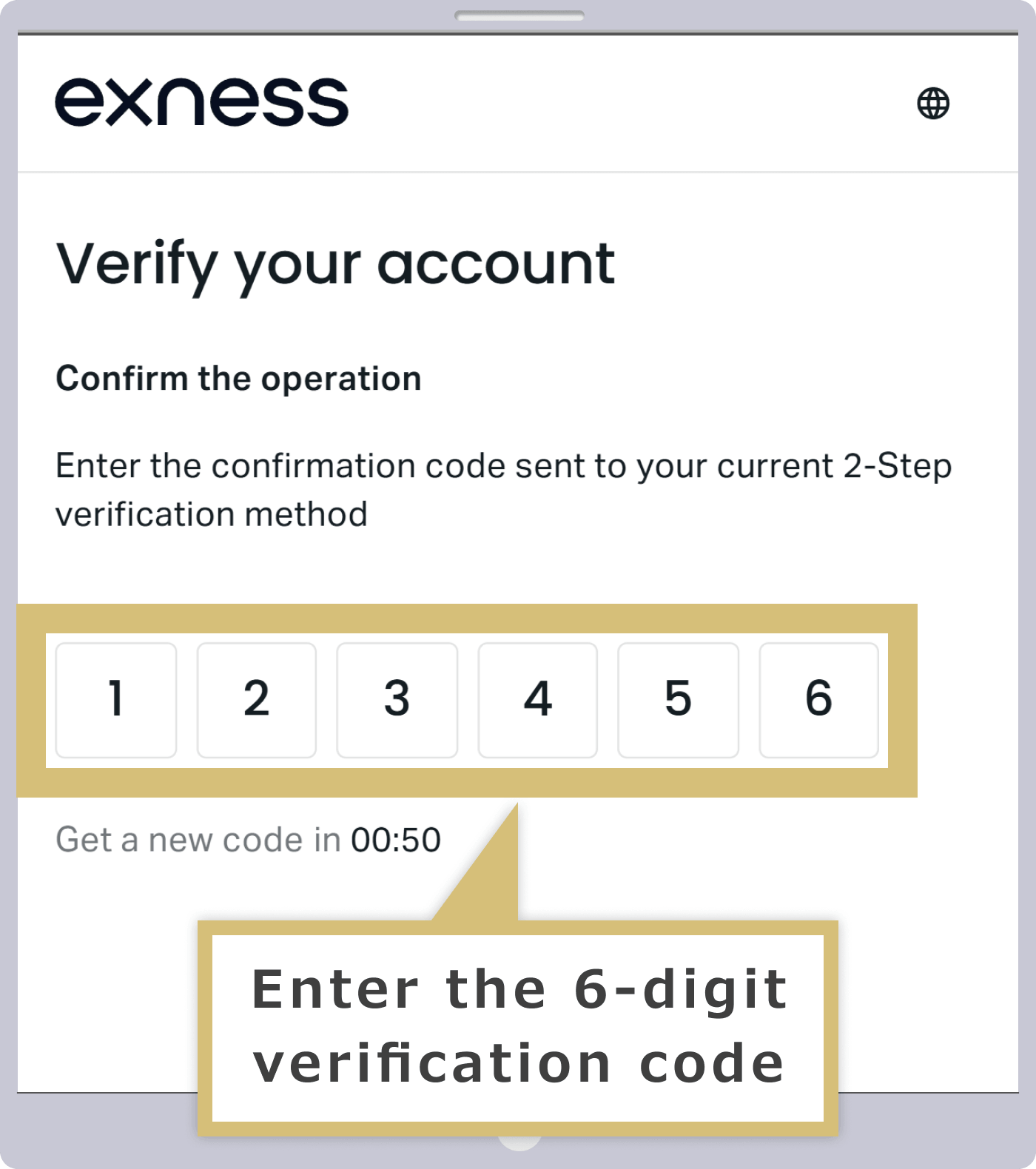Open the language selector globe icon
Screen dimensions: 1036x1169
(933, 104)
